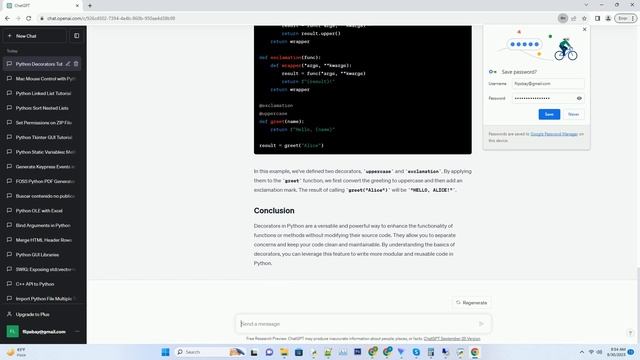This screenshot has width=640, height=360.
Task: Open Skype from the taskbar
Action: [x=416, y=352]
